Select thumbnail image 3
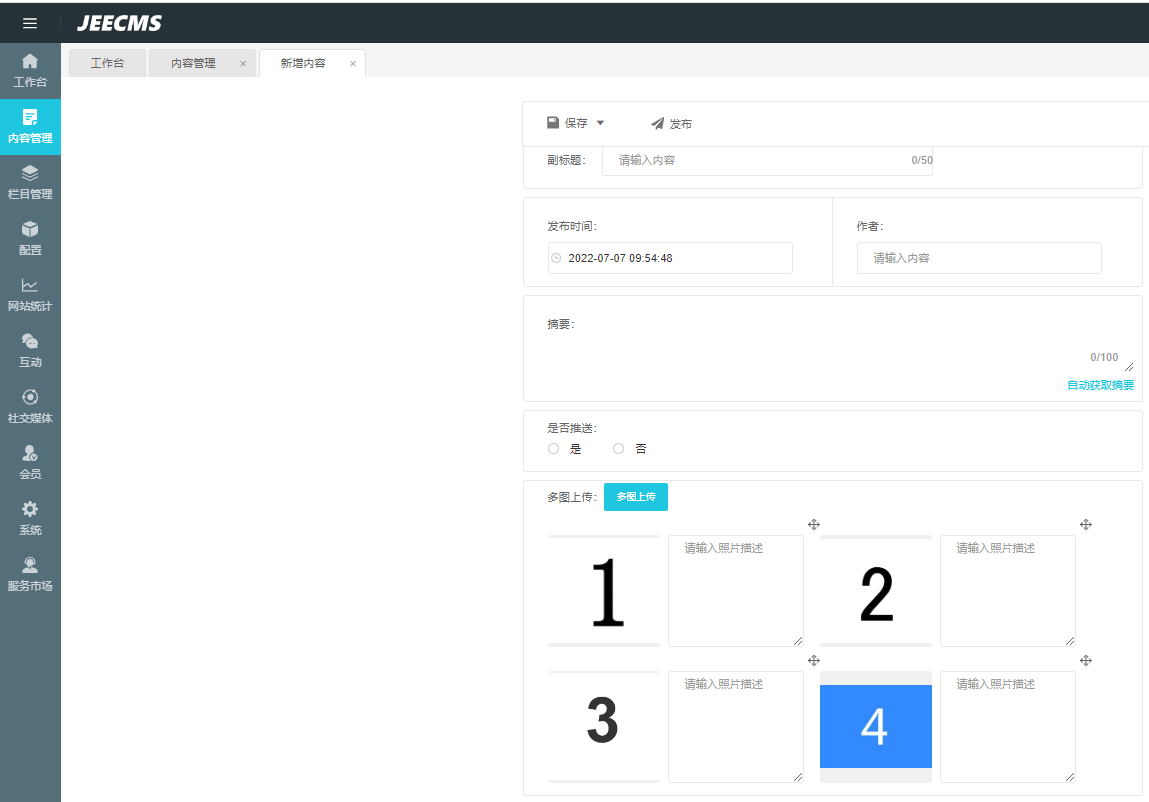Screen dimensions: 1149x802 point(604,726)
